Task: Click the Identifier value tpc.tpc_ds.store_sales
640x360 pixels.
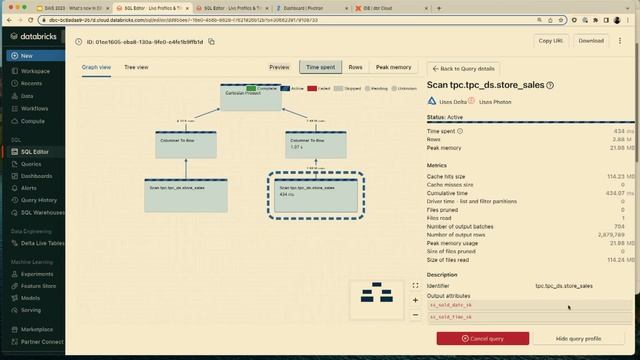Action: coord(564,286)
